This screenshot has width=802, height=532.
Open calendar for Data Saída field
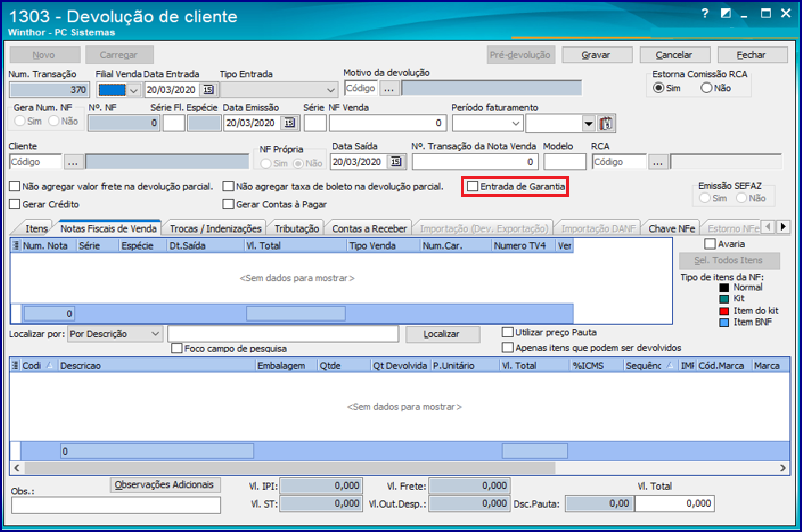click(396, 162)
